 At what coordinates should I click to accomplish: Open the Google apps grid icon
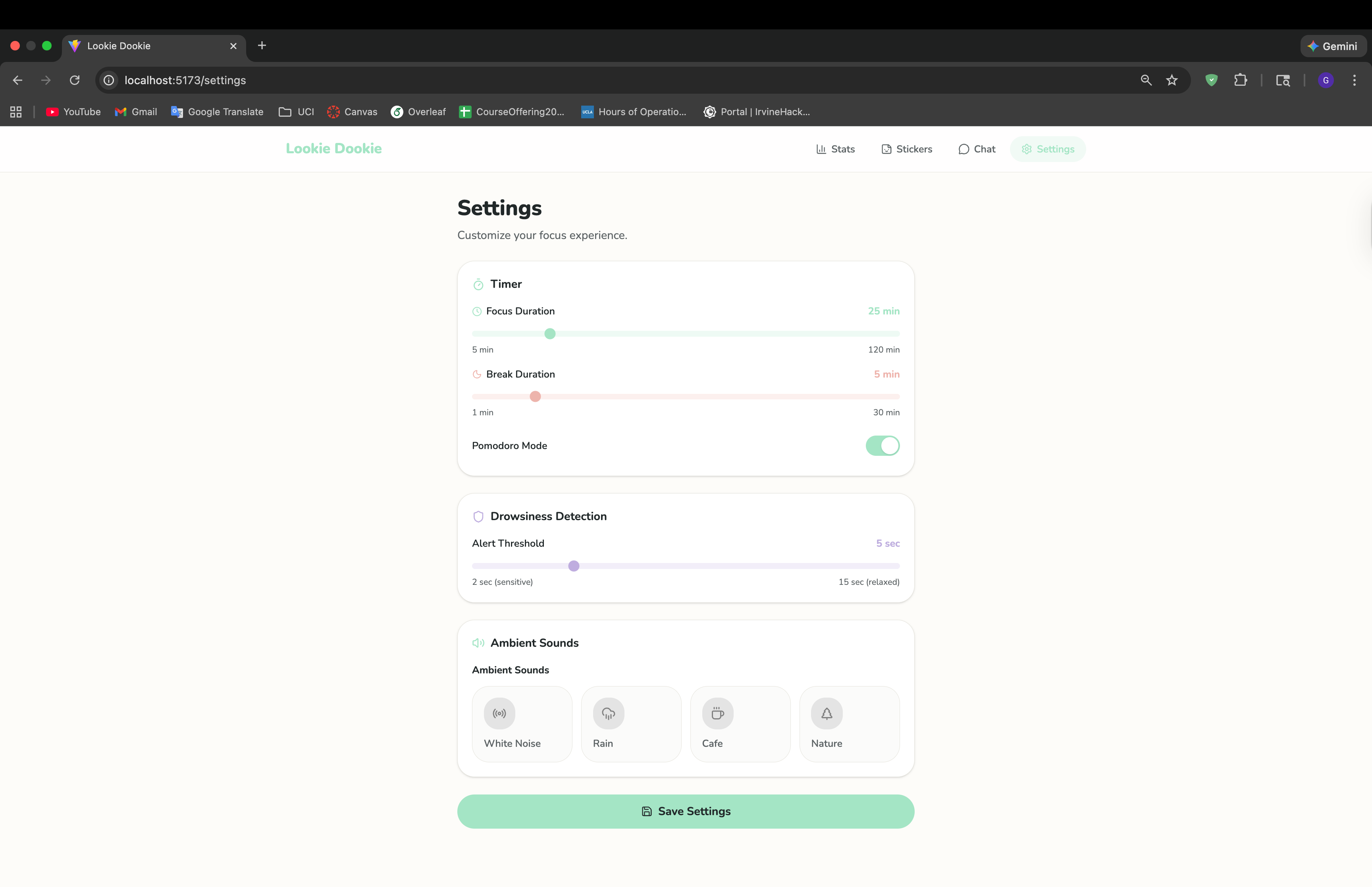point(16,112)
